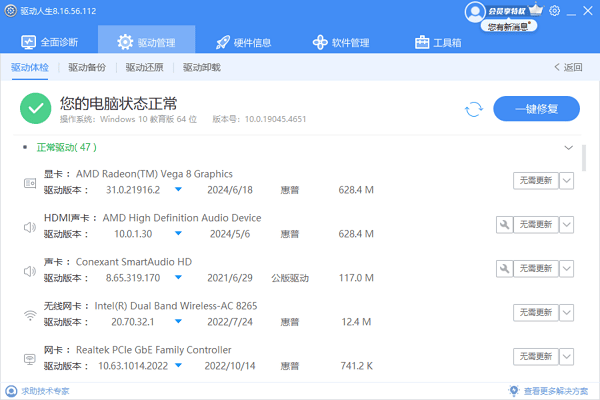The width and height of the screenshot is (600, 400).
Task: Select the 驱动体检 sub-tab
Action: pyautogui.click(x=30, y=67)
